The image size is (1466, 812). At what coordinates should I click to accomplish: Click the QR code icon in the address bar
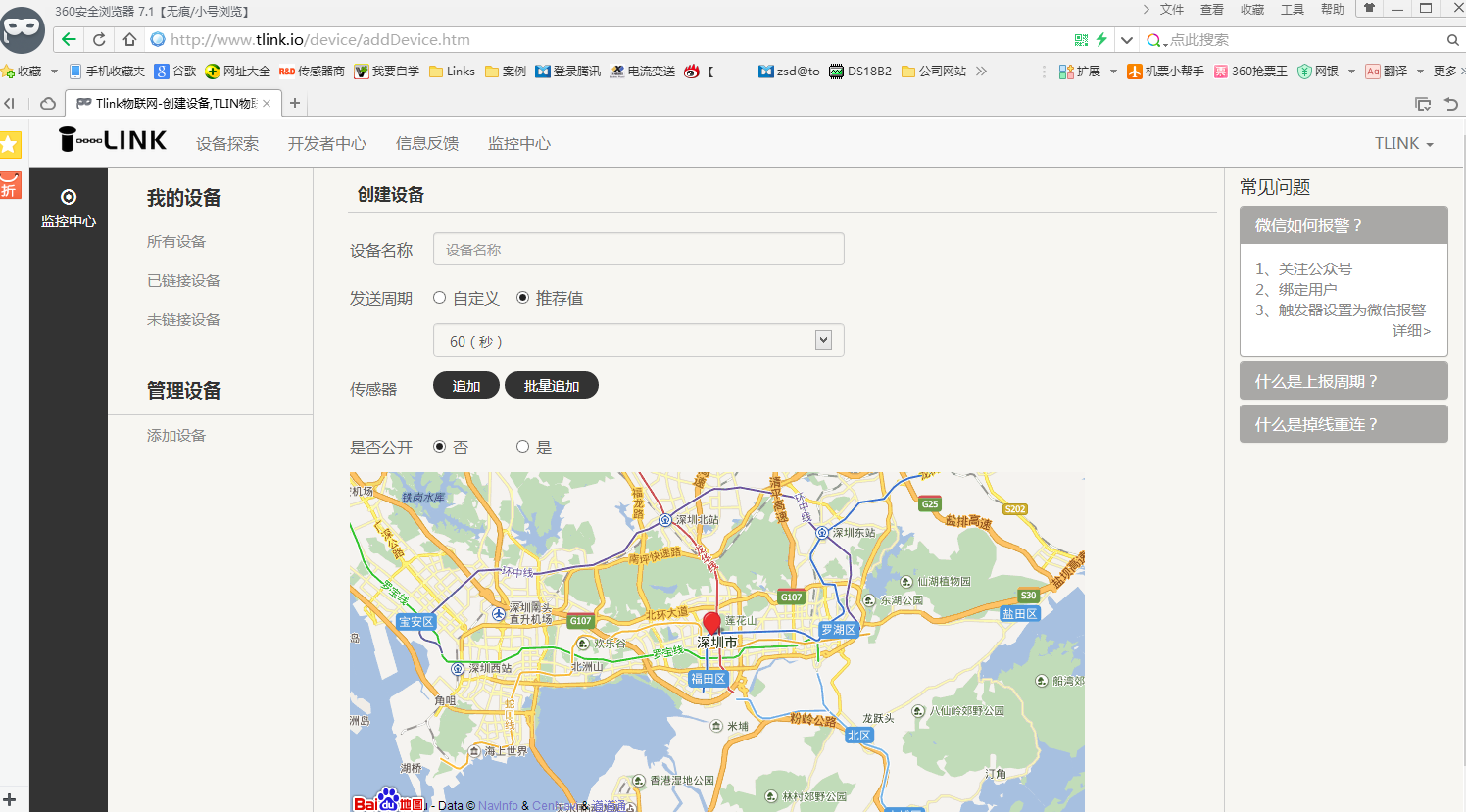pos(1080,39)
